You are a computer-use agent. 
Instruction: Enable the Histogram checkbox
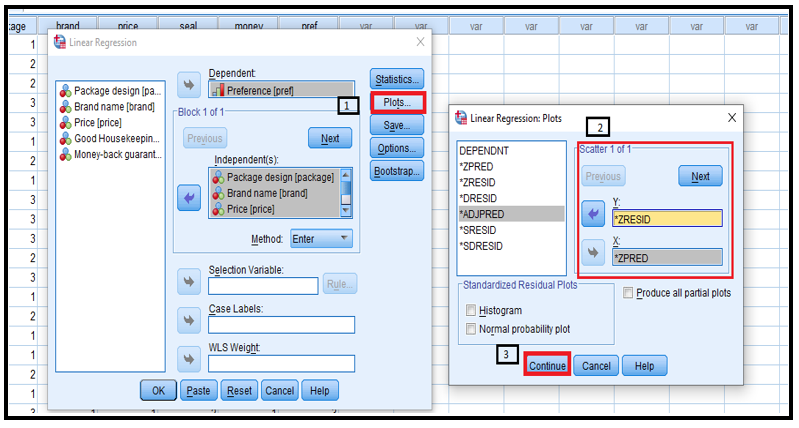[473, 311]
